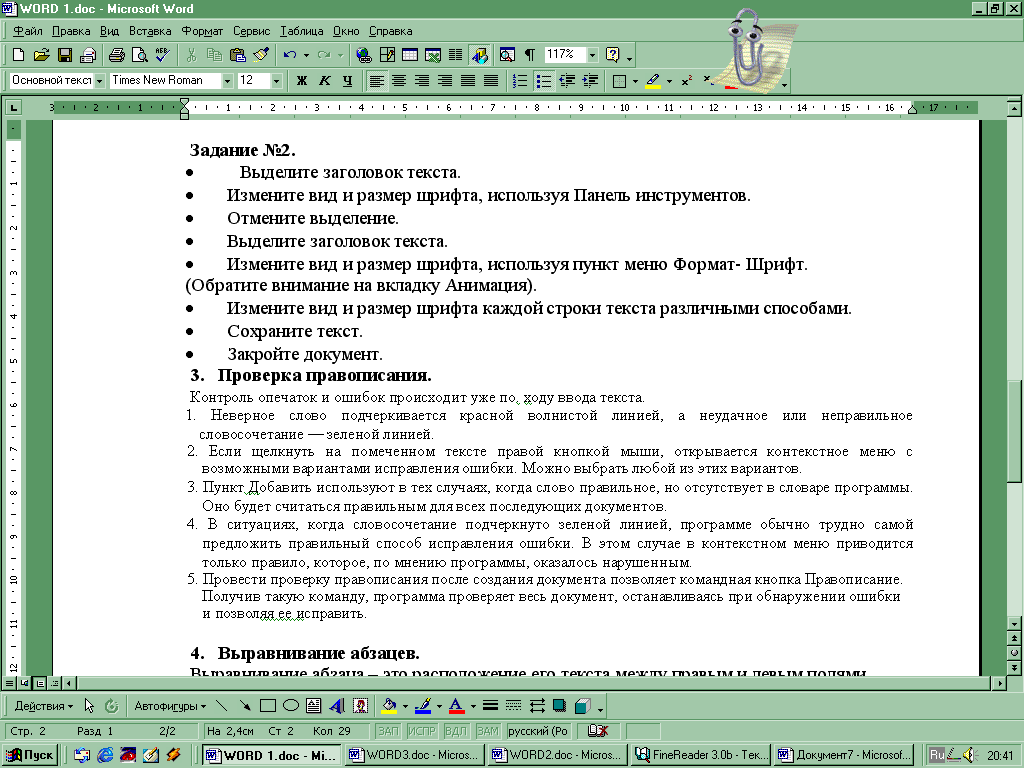The width and height of the screenshot is (1024, 768).
Task: Open the Действия dropdown menu
Action: 44,705
